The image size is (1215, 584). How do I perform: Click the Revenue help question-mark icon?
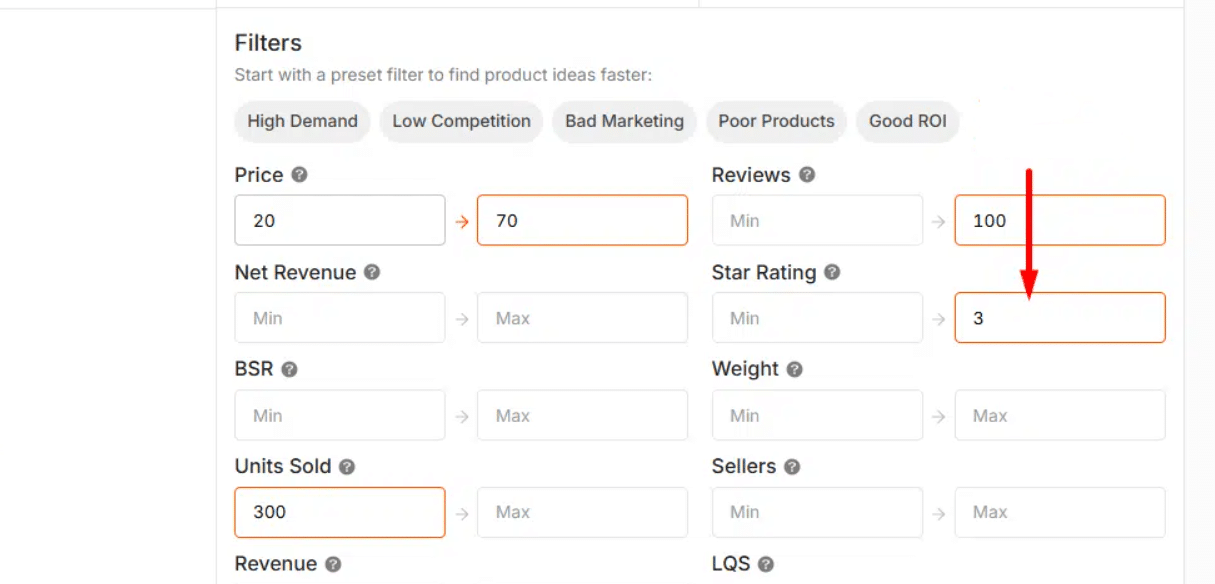pyautogui.click(x=333, y=564)
